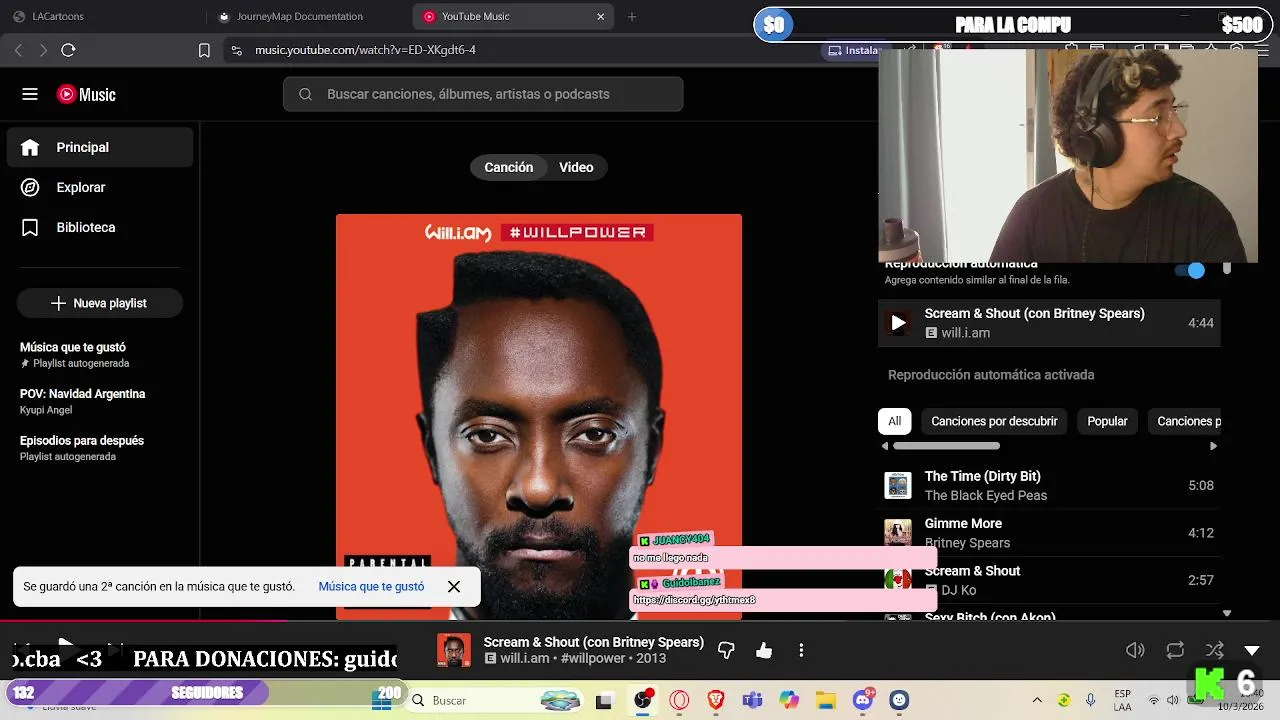Select the Popular filter chip

point(1107,421)
